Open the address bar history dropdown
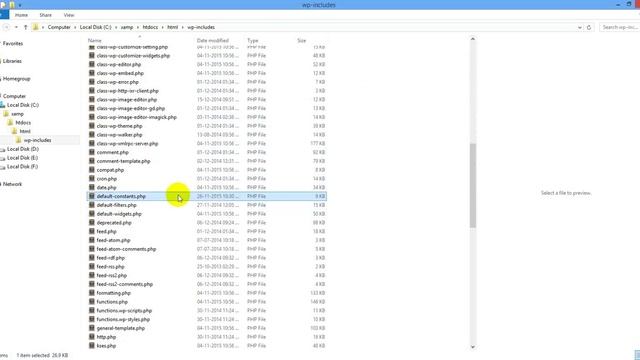The image size is (640, 360). (x=580, y=27)
